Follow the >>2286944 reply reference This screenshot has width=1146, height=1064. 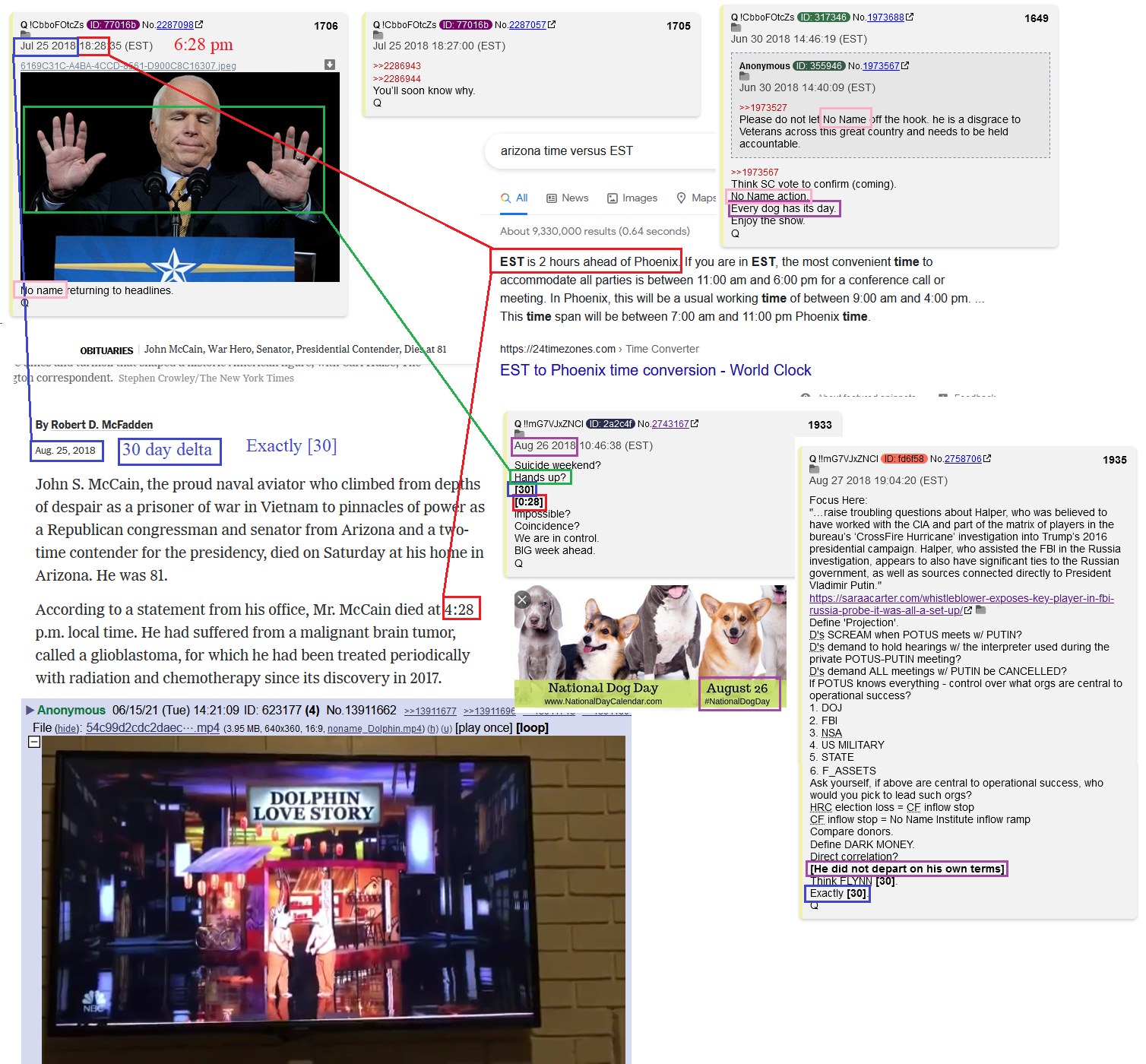click(x=397, y=78)
